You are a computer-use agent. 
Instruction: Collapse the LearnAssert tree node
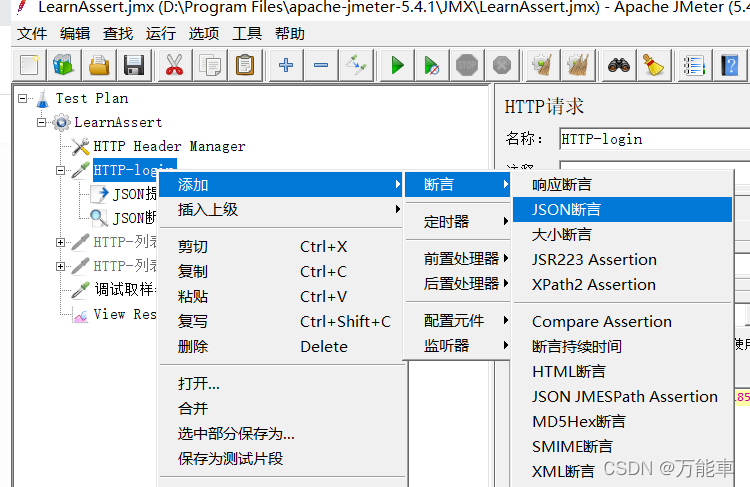click(x=42, y=122)
